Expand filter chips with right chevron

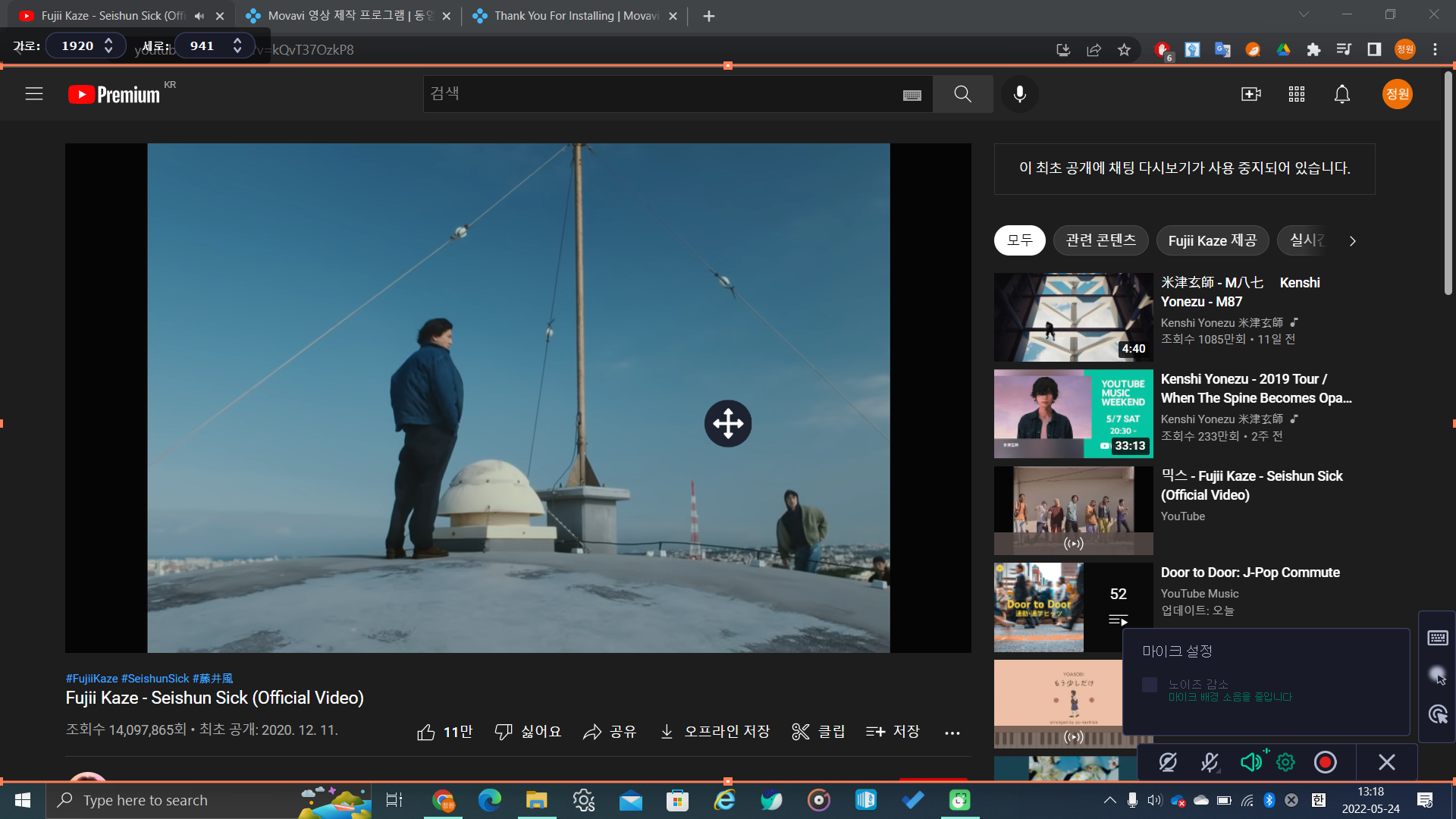1352,241
